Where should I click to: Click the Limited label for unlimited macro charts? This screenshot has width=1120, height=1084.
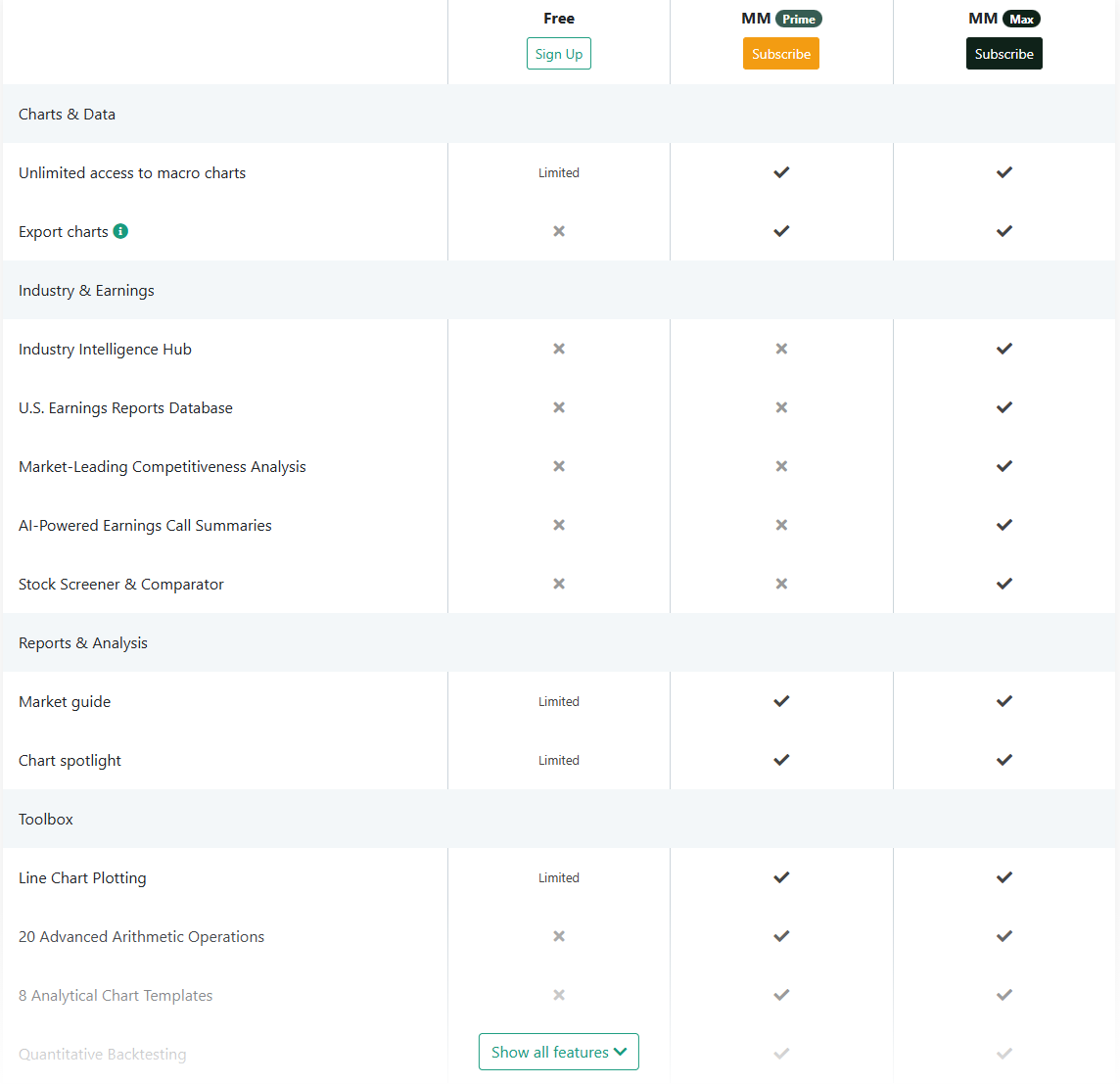coord(559,172)
